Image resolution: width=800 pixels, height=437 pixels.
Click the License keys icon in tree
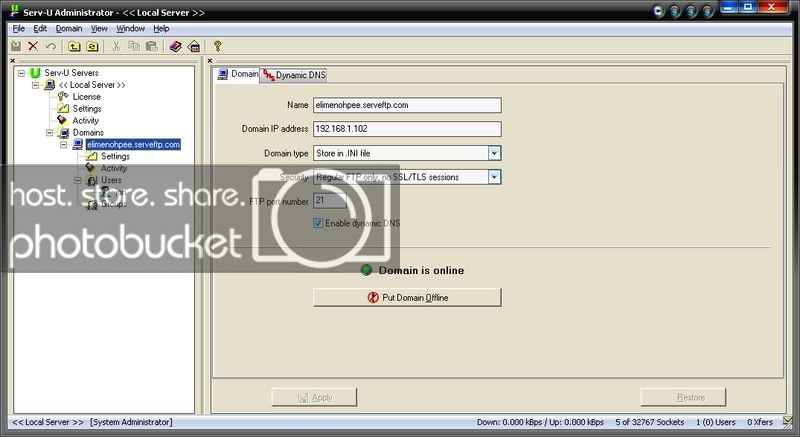pos(63,96)
